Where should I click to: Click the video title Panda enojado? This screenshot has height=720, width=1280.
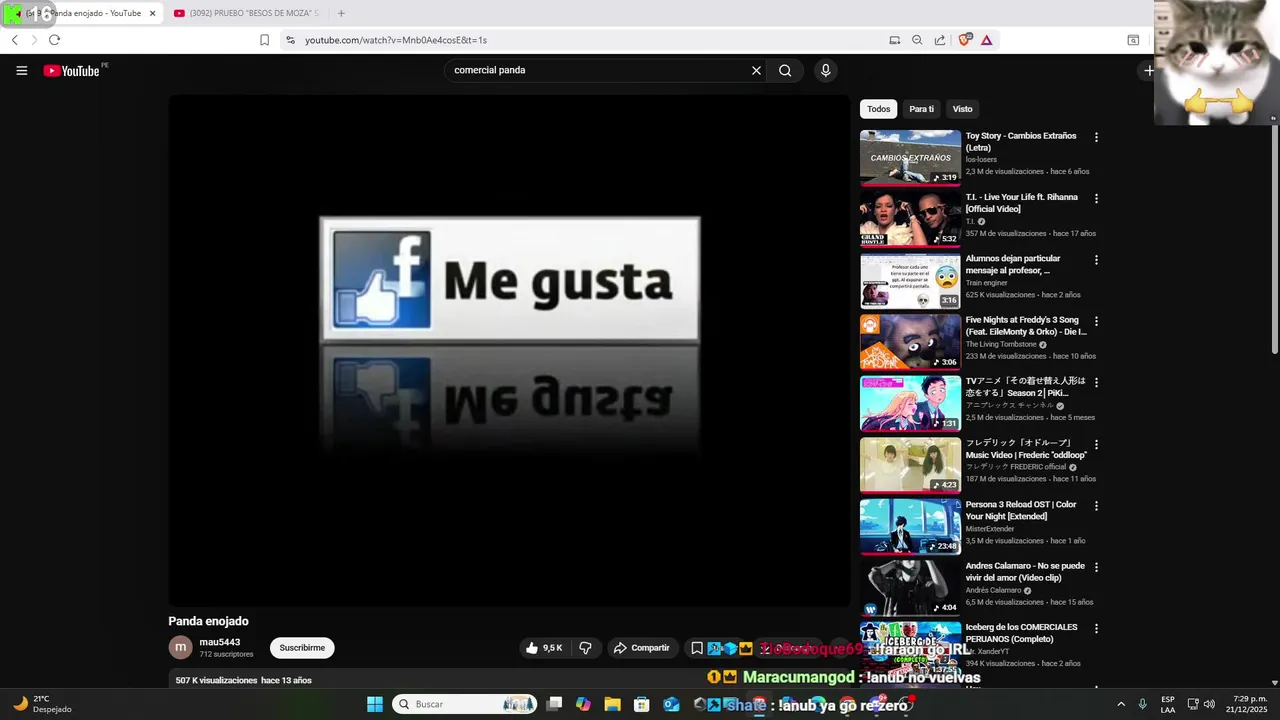pyautogui.click(x=208, y=621)
